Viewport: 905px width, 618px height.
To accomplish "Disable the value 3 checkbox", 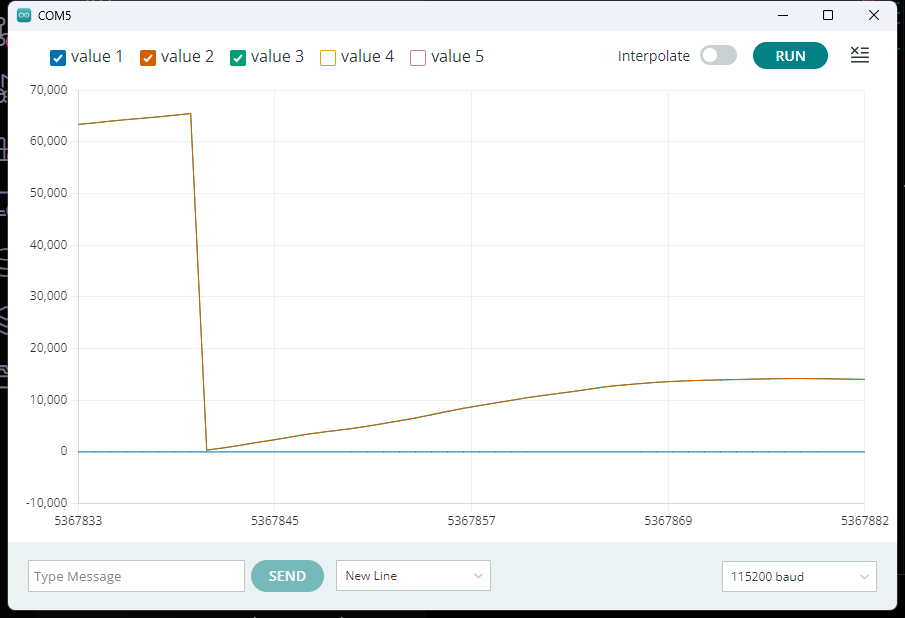I will click(x=238, y=57).
